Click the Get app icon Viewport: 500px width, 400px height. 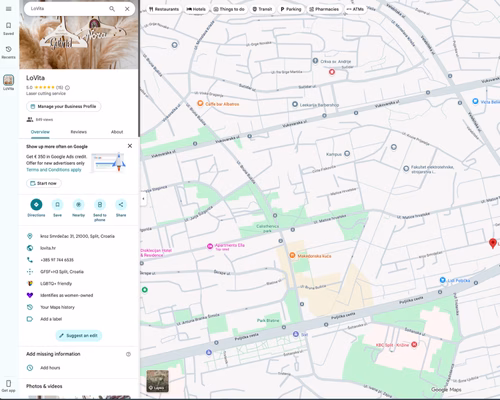point(9,383)
